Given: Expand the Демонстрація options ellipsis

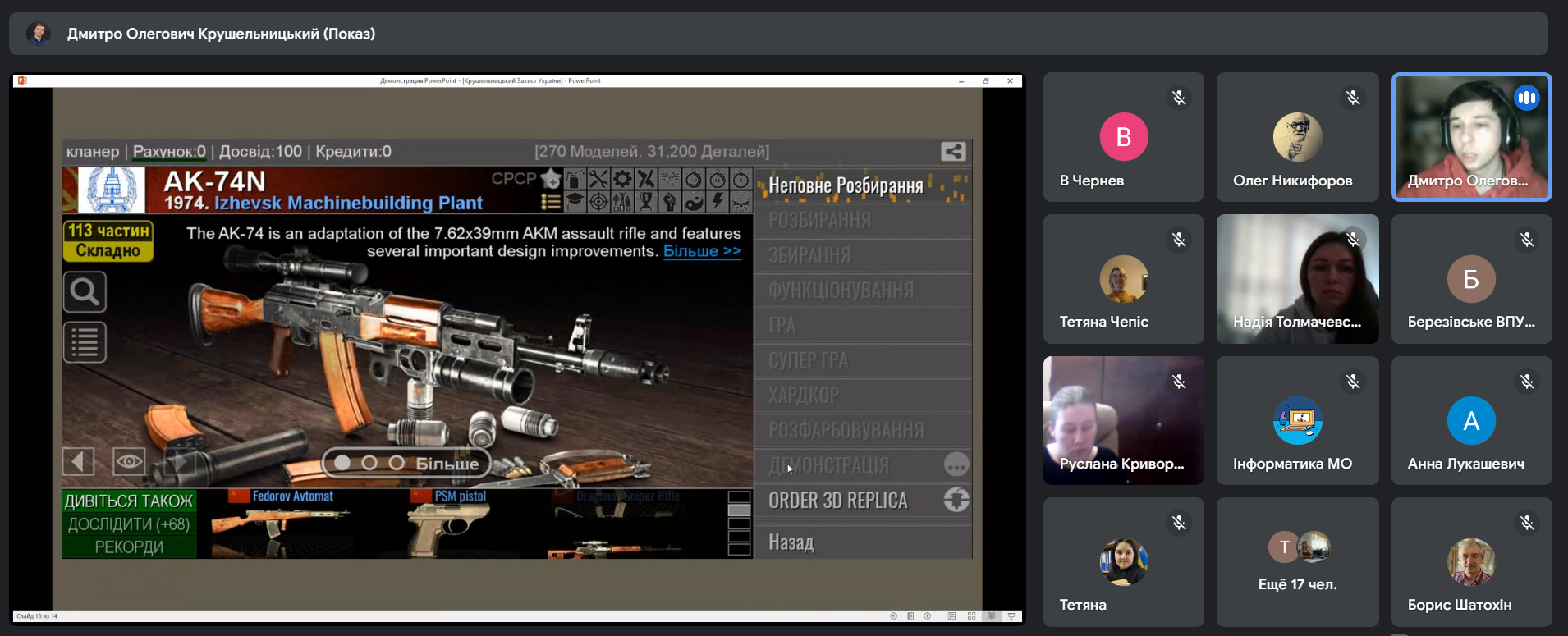Looking at the screenshot, I should pyautogui.click(x=956, y=465).
